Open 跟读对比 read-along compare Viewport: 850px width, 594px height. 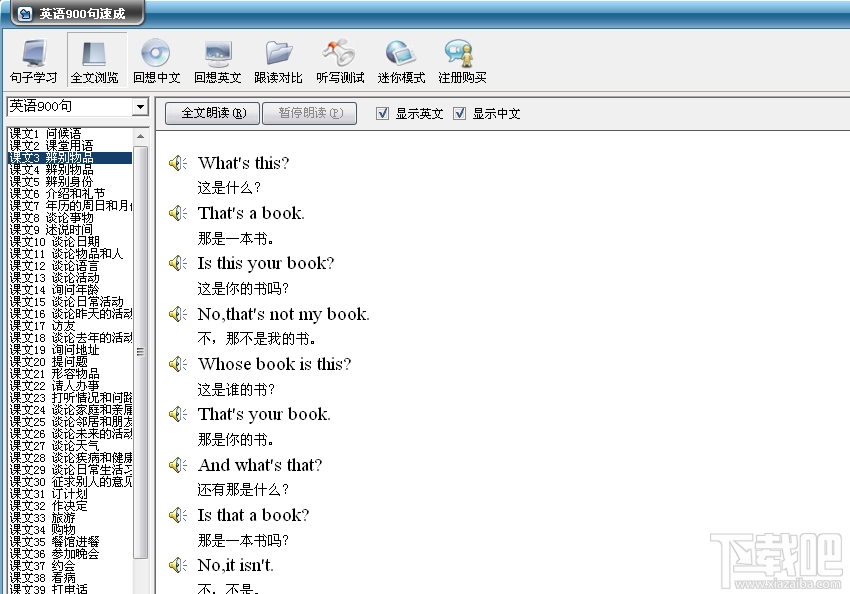pos(279,60)
